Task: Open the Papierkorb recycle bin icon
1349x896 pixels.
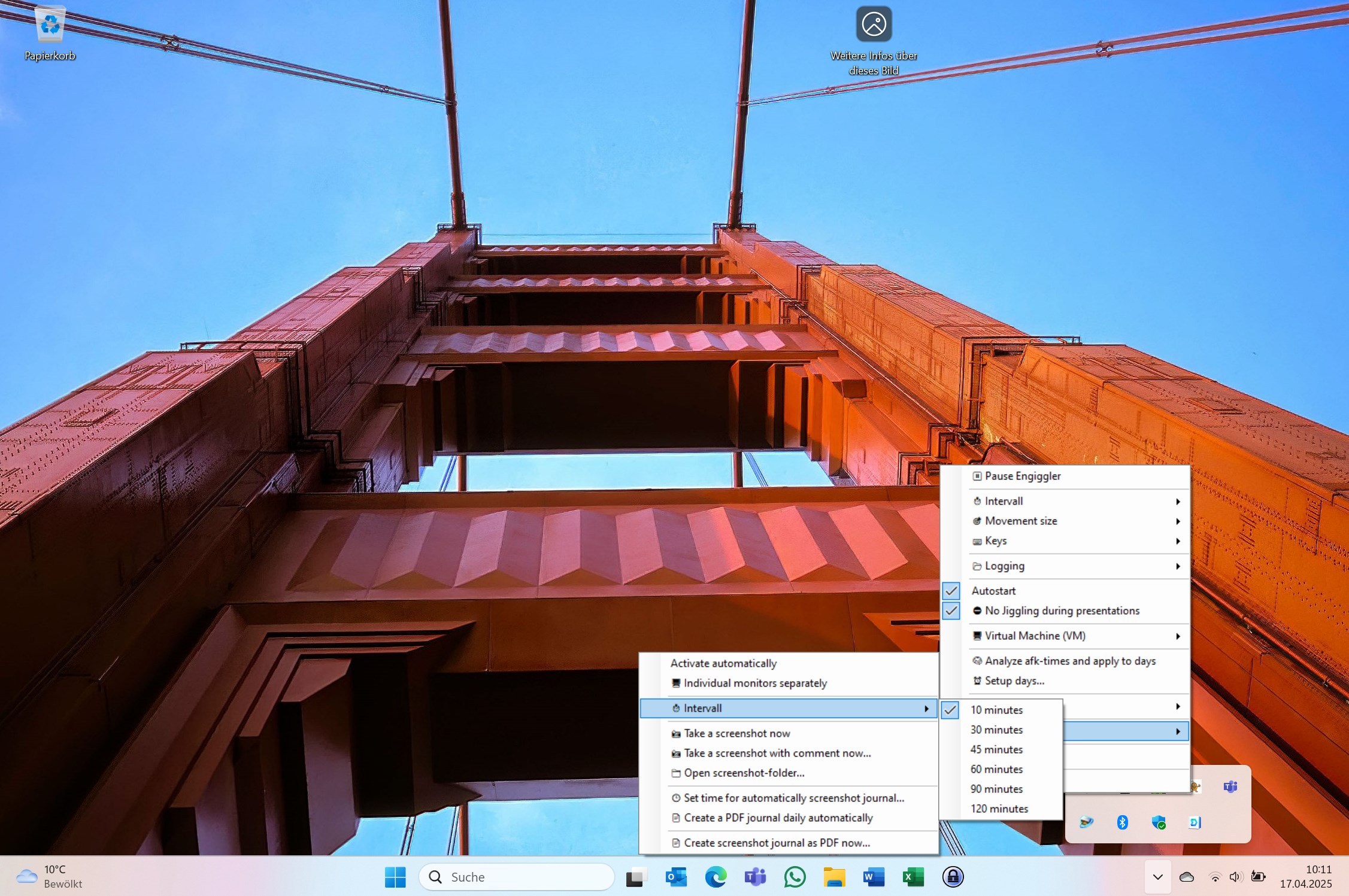Action: (50, 34)
